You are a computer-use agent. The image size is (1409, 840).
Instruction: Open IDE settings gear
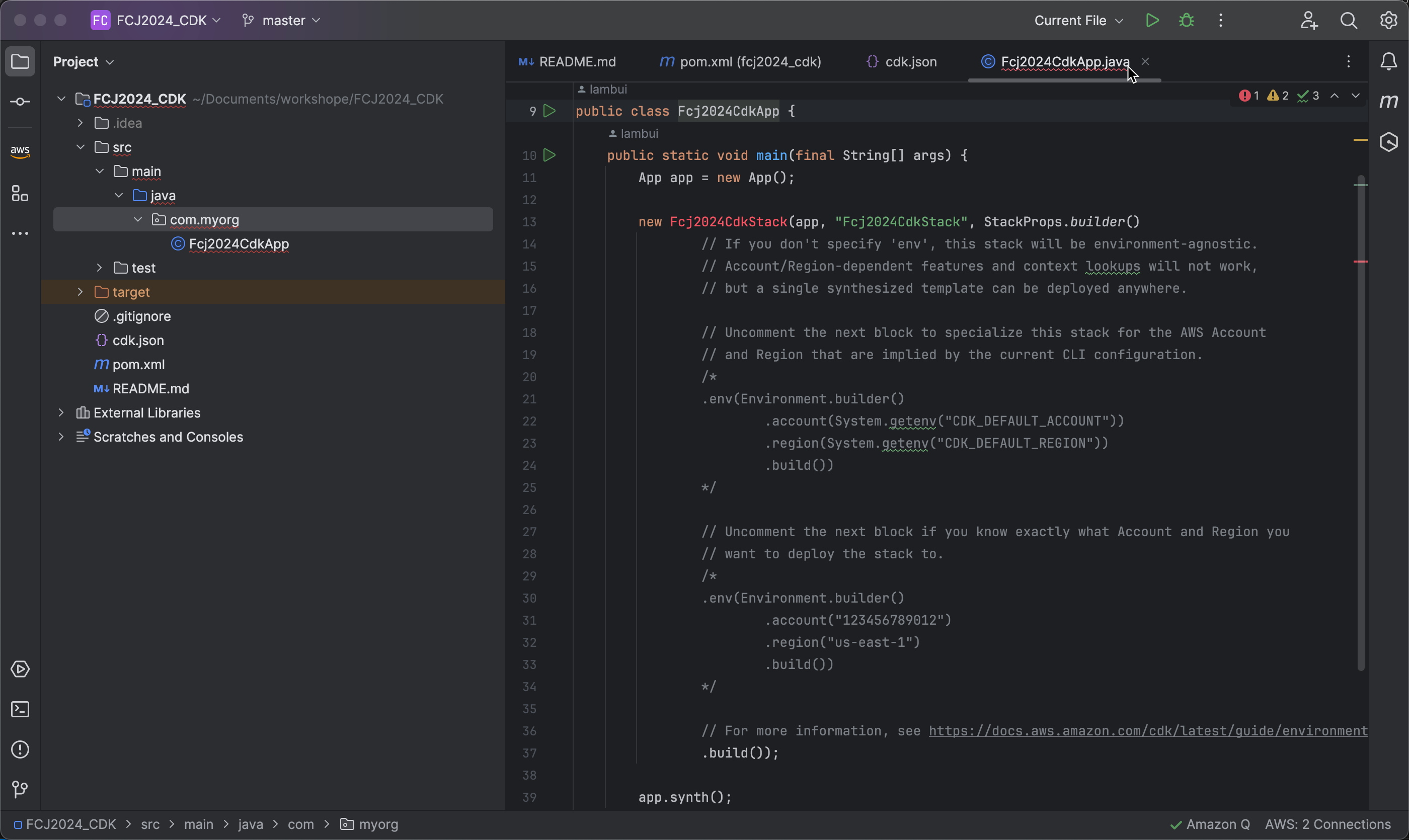(1388, 21)
